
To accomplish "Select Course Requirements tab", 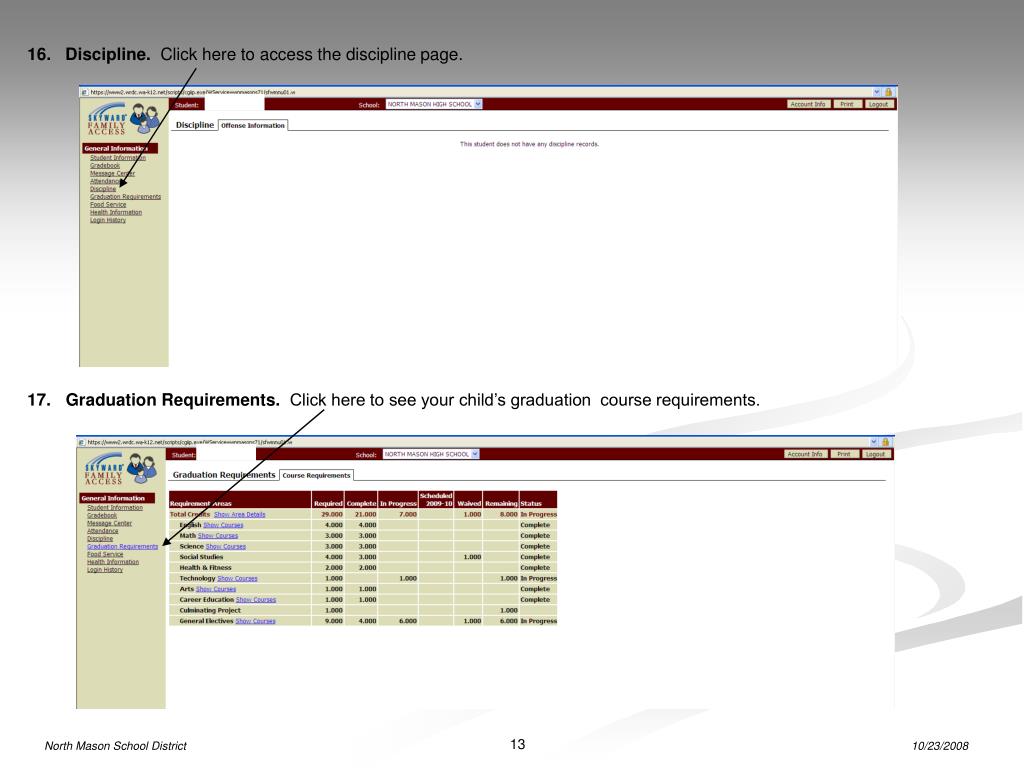I will pos(316,475).
